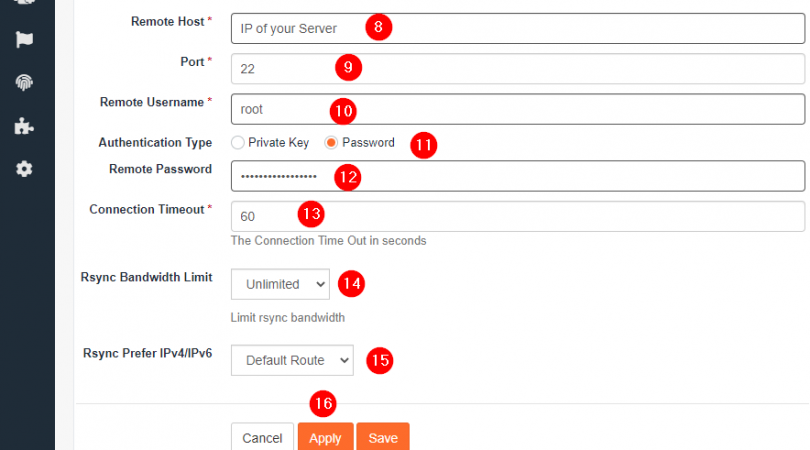Open the Rsync Bandwidth Limit dropdown
This screenshot has width=810, height=450.
(280, 284)
